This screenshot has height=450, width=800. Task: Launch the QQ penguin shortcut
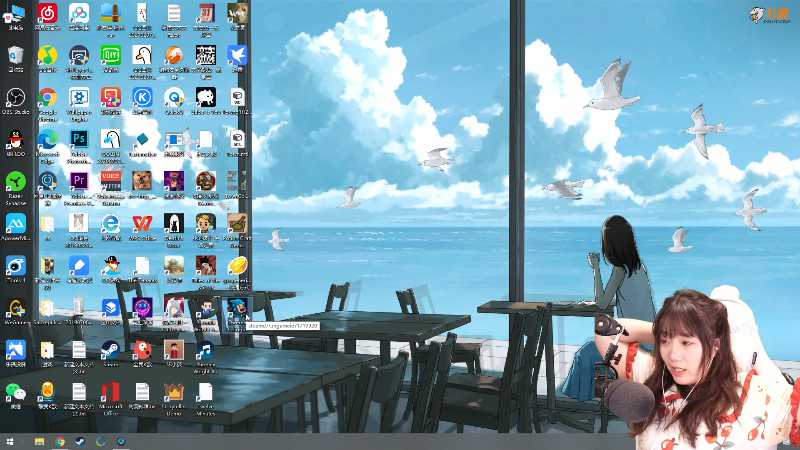[x=16, y=139]
